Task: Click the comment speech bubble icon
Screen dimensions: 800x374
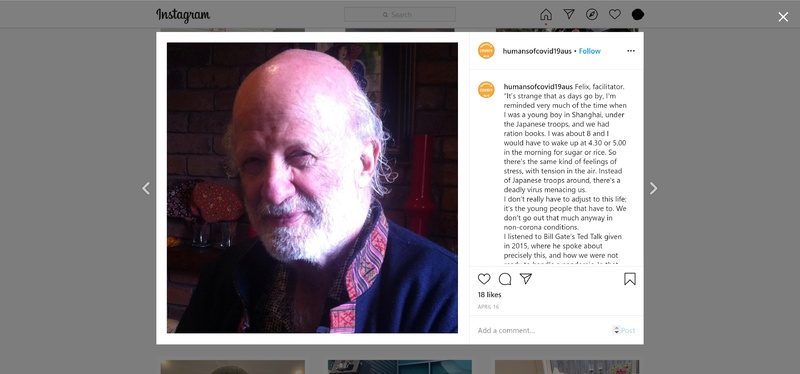Action: point(505,279)
